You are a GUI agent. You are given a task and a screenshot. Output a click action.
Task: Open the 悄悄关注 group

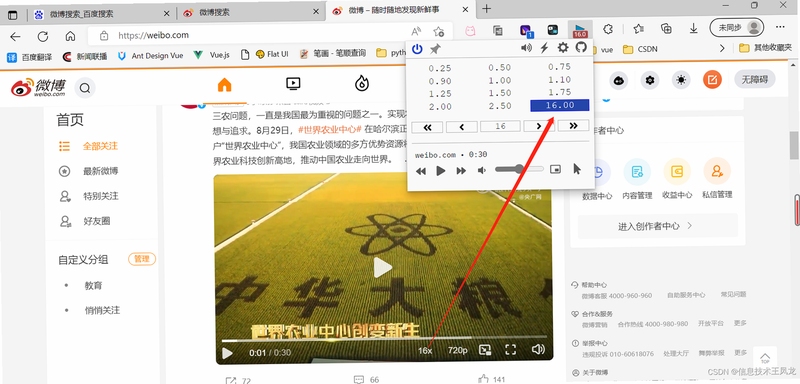[102, 310]
